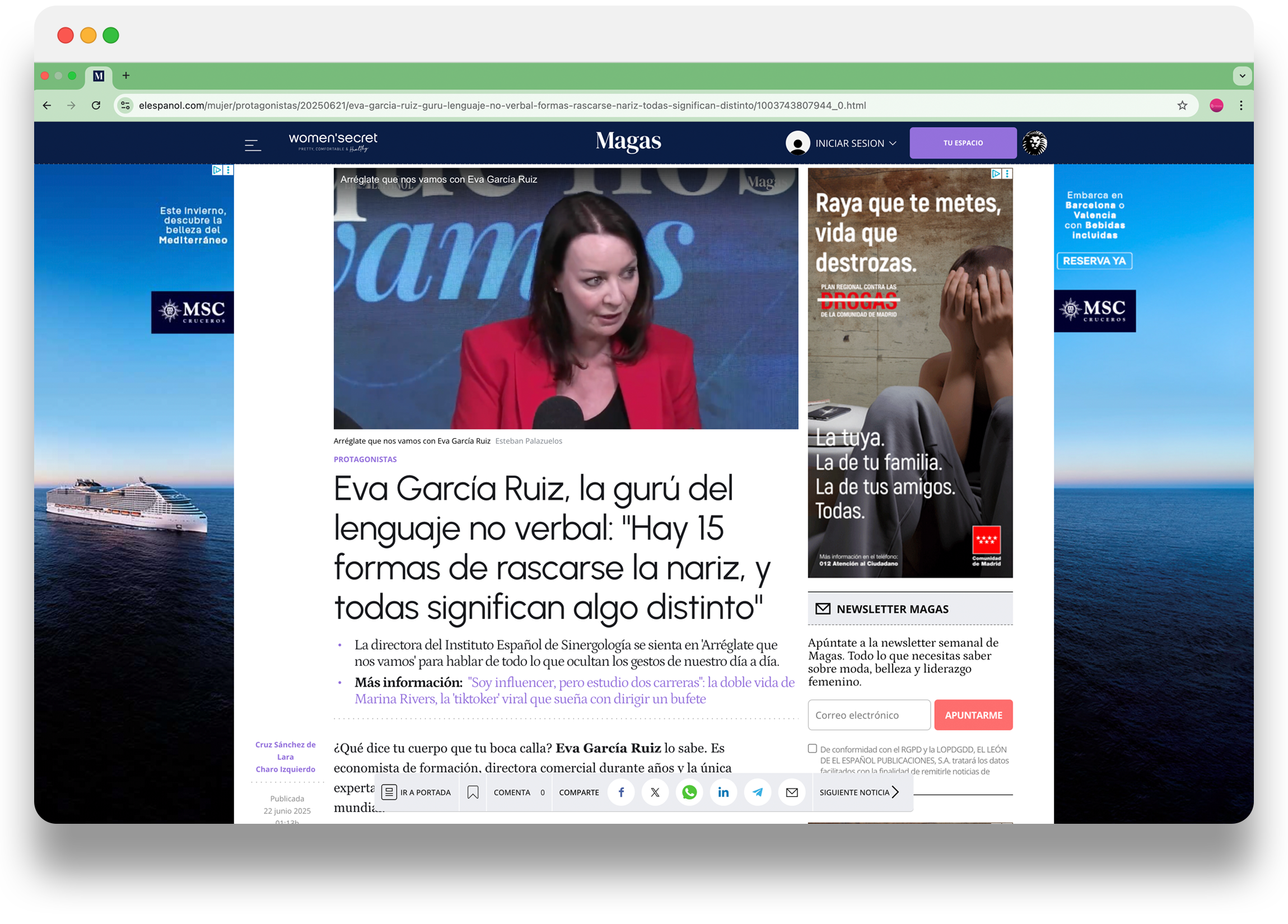Share the article on LinkedIn
Viewport: 1288px width, 924px height.
click(723, 792)
